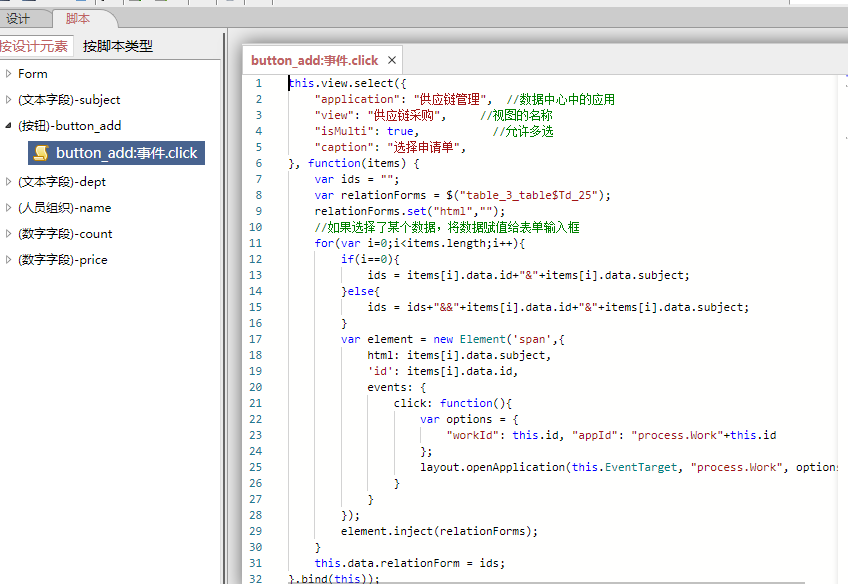Select the 脚本 tab
Image resolution: width=848 pixels, height=584 pixels.
point(78,19)
